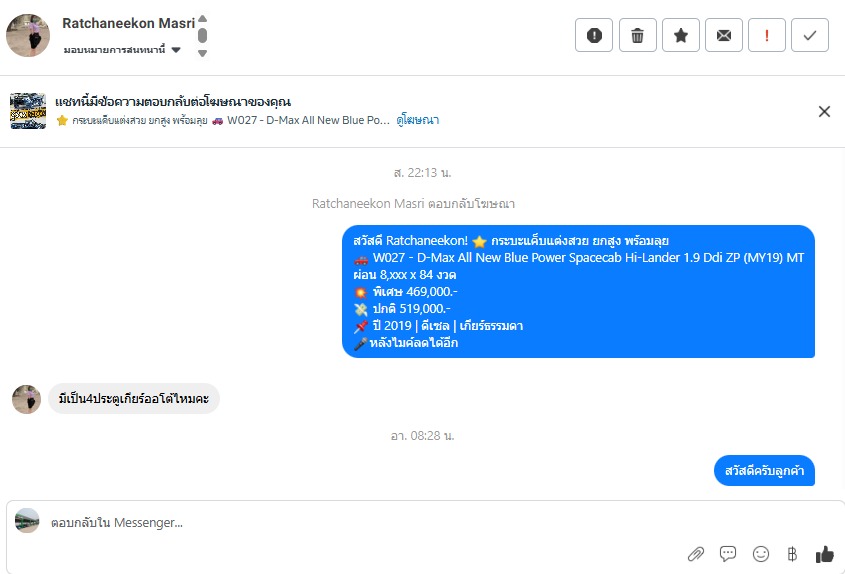
Task: Mark conversation as spam with exclamation circle icon
Action: [594, 35]
